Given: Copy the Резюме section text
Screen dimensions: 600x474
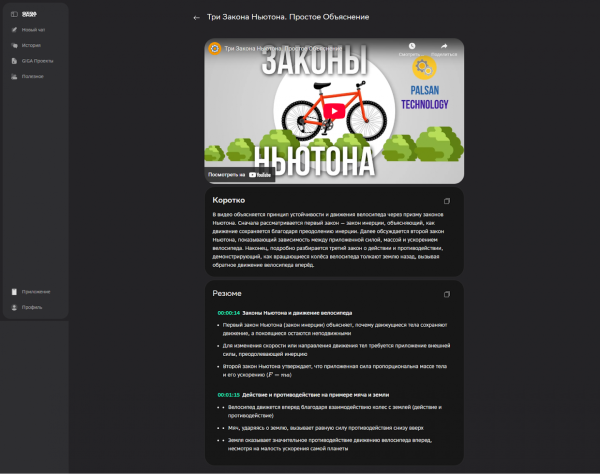Looking at the screenshot, I should pos(447,295).
